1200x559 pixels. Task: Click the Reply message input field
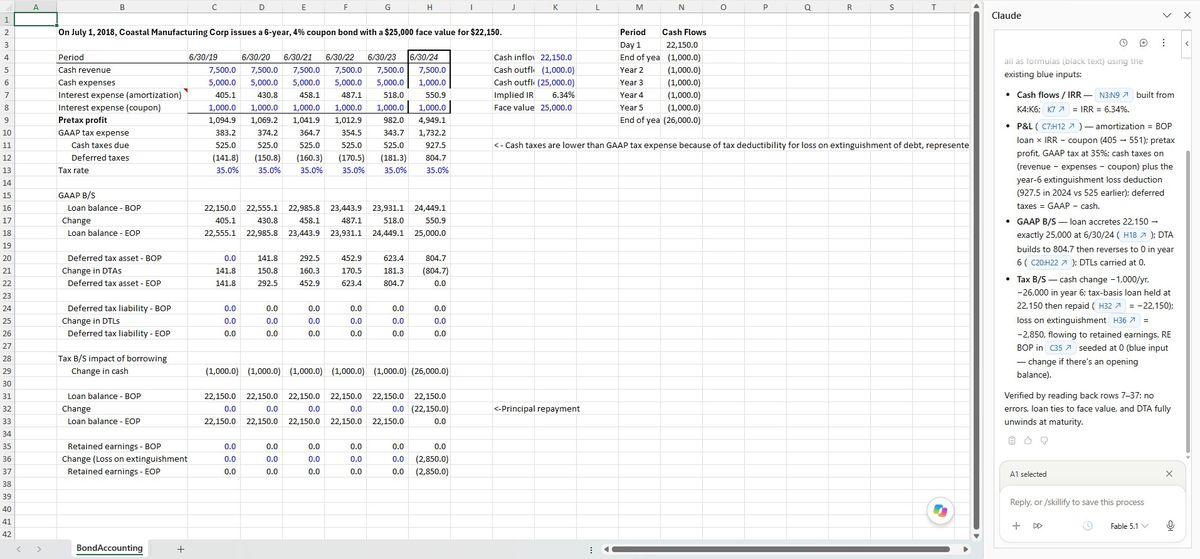click(1090, 502)
